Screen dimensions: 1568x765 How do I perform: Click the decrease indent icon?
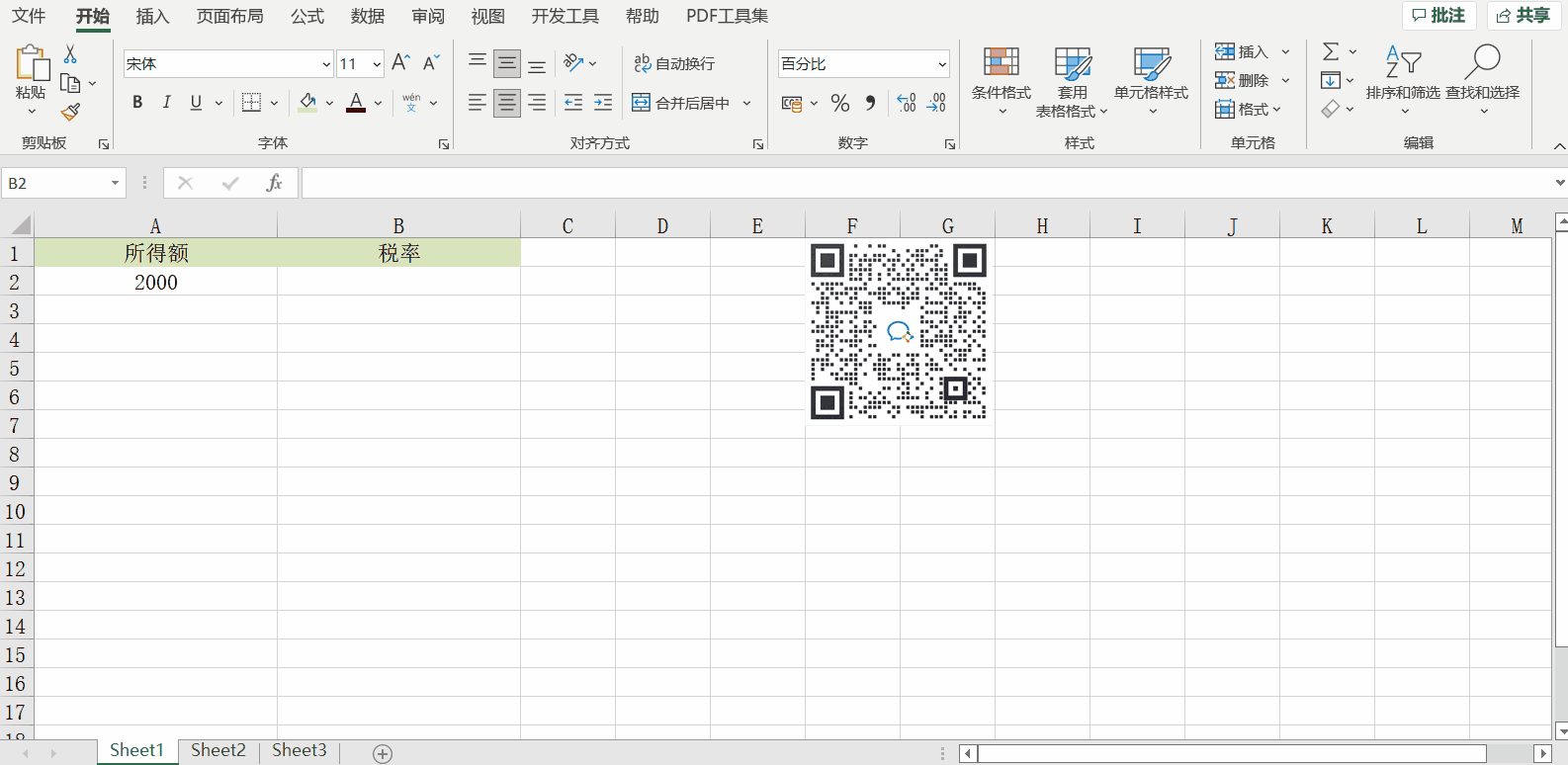coord(573,103)
